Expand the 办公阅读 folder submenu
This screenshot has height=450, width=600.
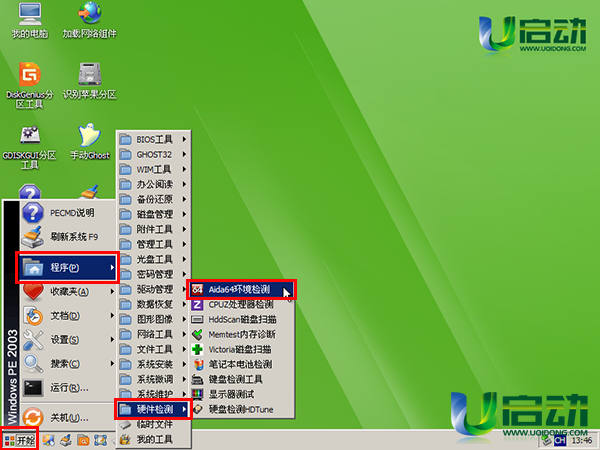pos(153,184)
